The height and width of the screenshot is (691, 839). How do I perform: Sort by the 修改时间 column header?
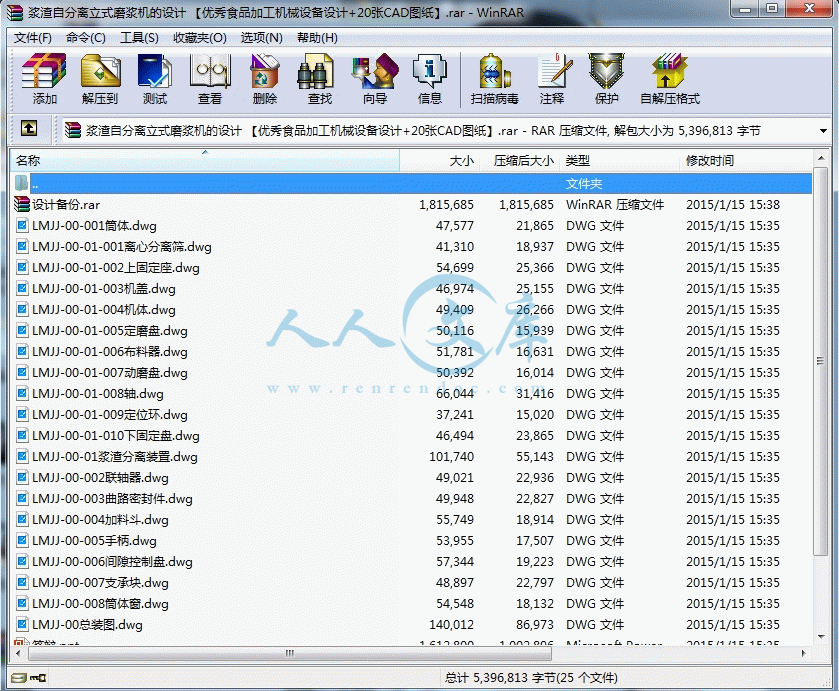tap(745, 161)
